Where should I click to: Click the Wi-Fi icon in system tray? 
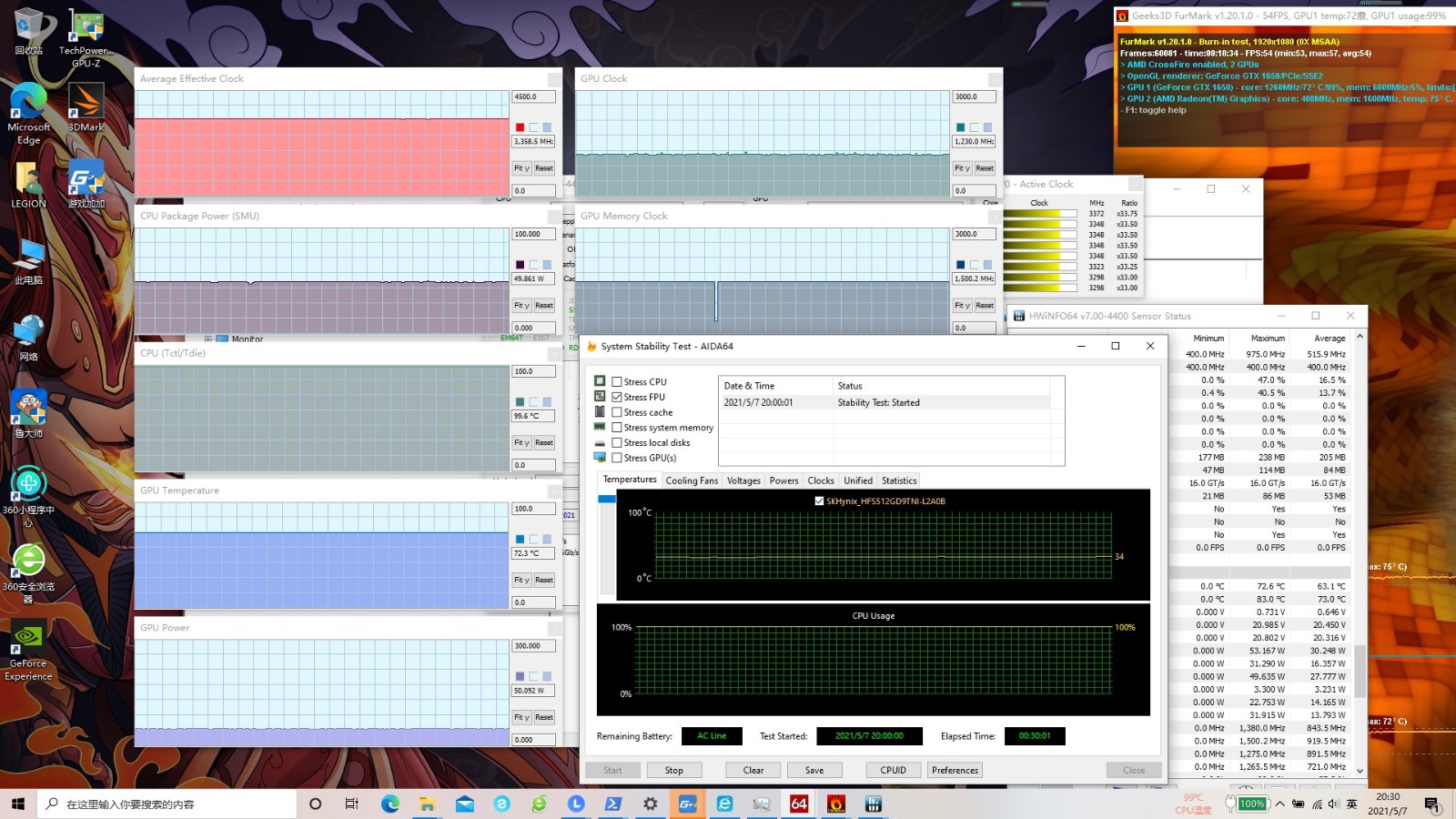[1316, 804]
